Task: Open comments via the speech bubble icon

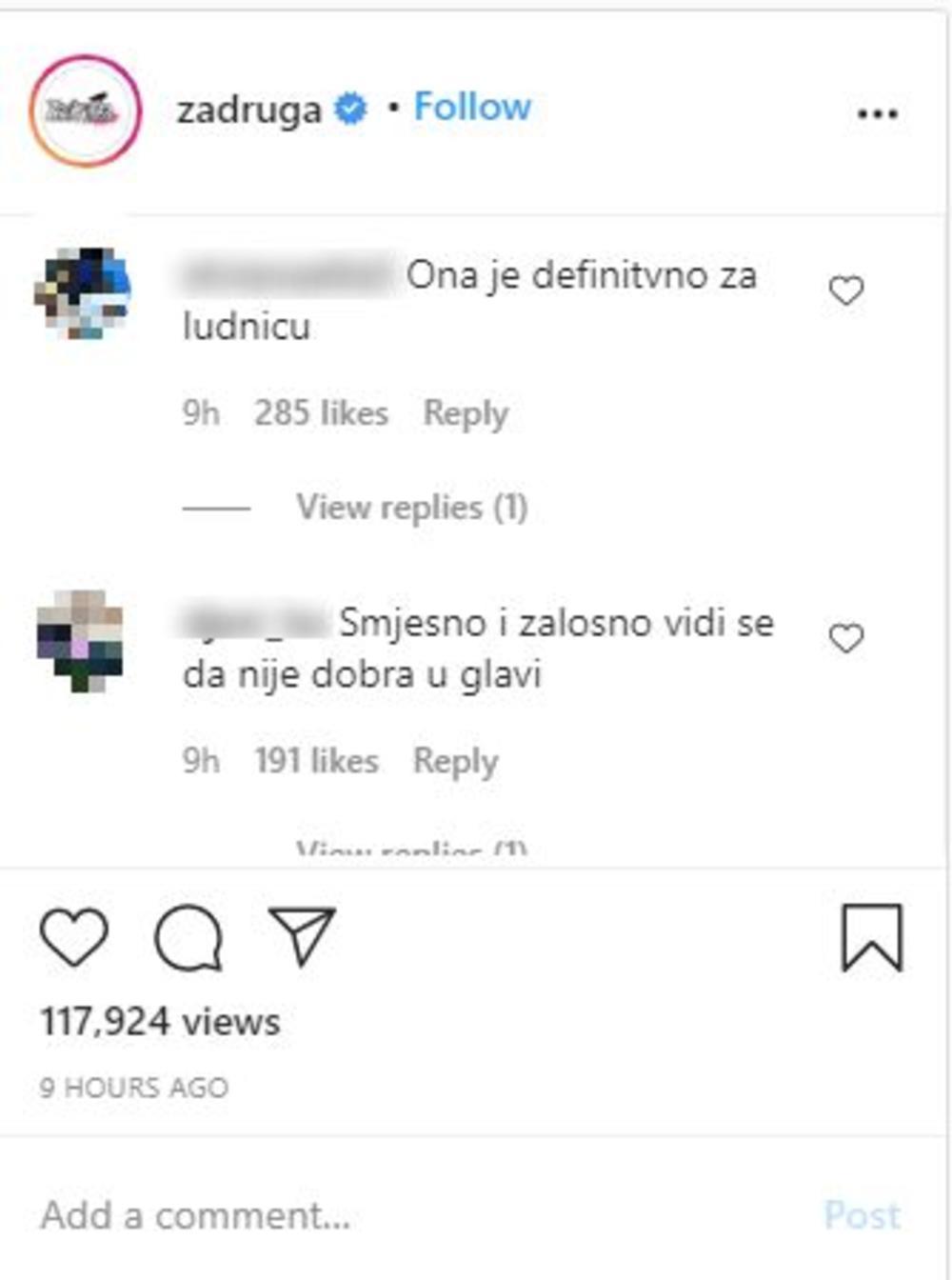Action: click(188, 937)
